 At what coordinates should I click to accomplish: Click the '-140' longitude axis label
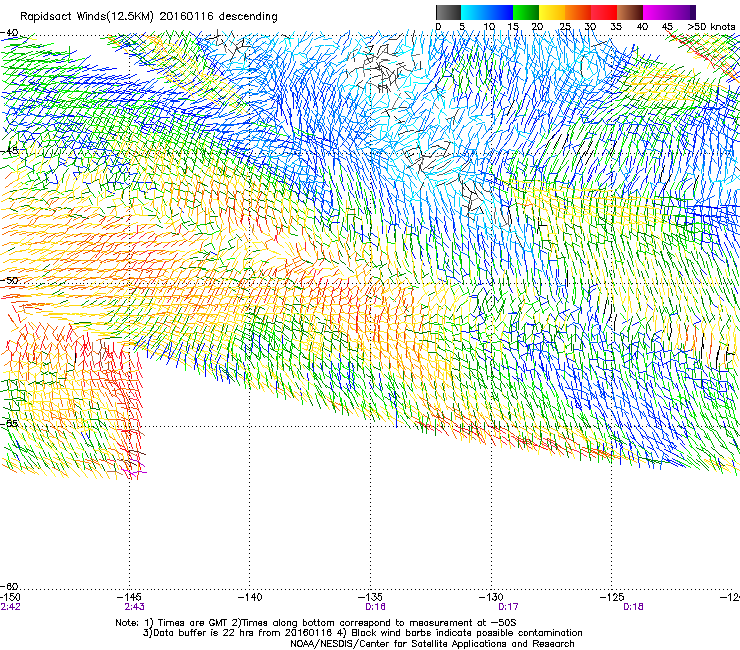(250, 597)
